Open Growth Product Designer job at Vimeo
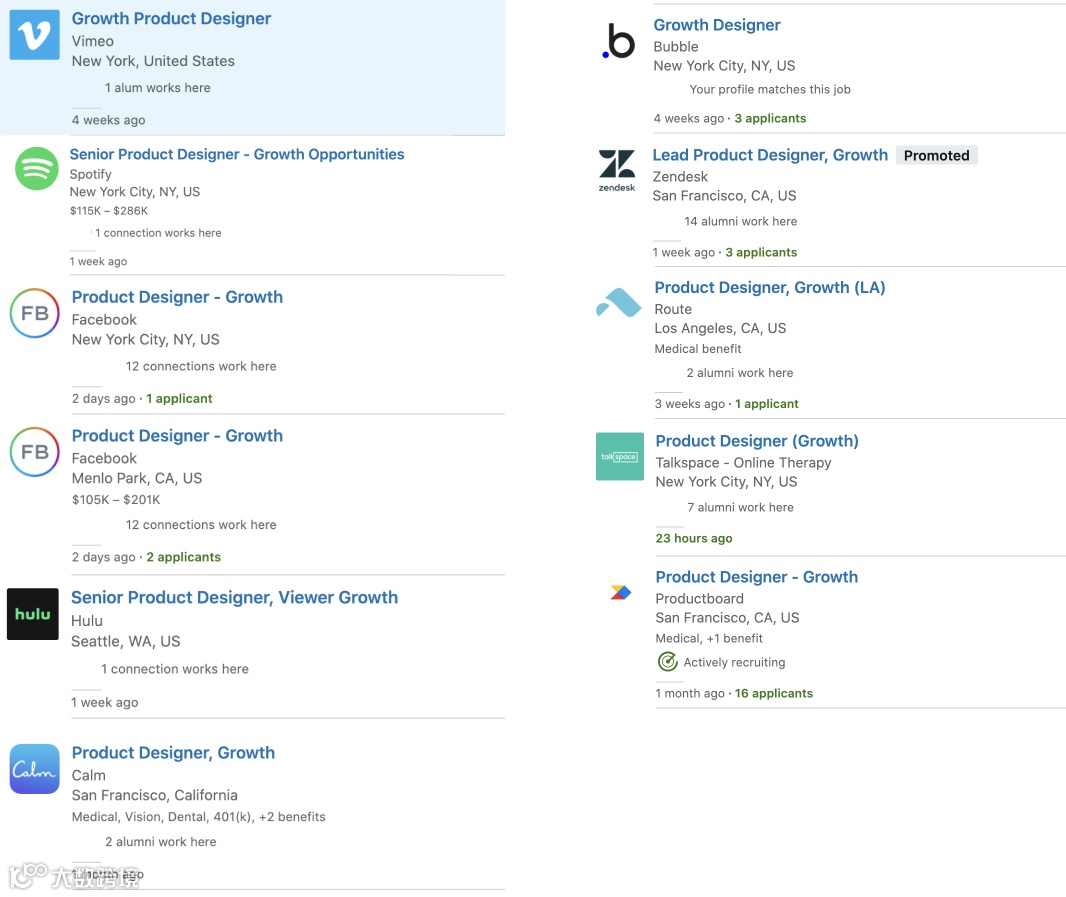 pyautogui.click(x=171, y=18)
